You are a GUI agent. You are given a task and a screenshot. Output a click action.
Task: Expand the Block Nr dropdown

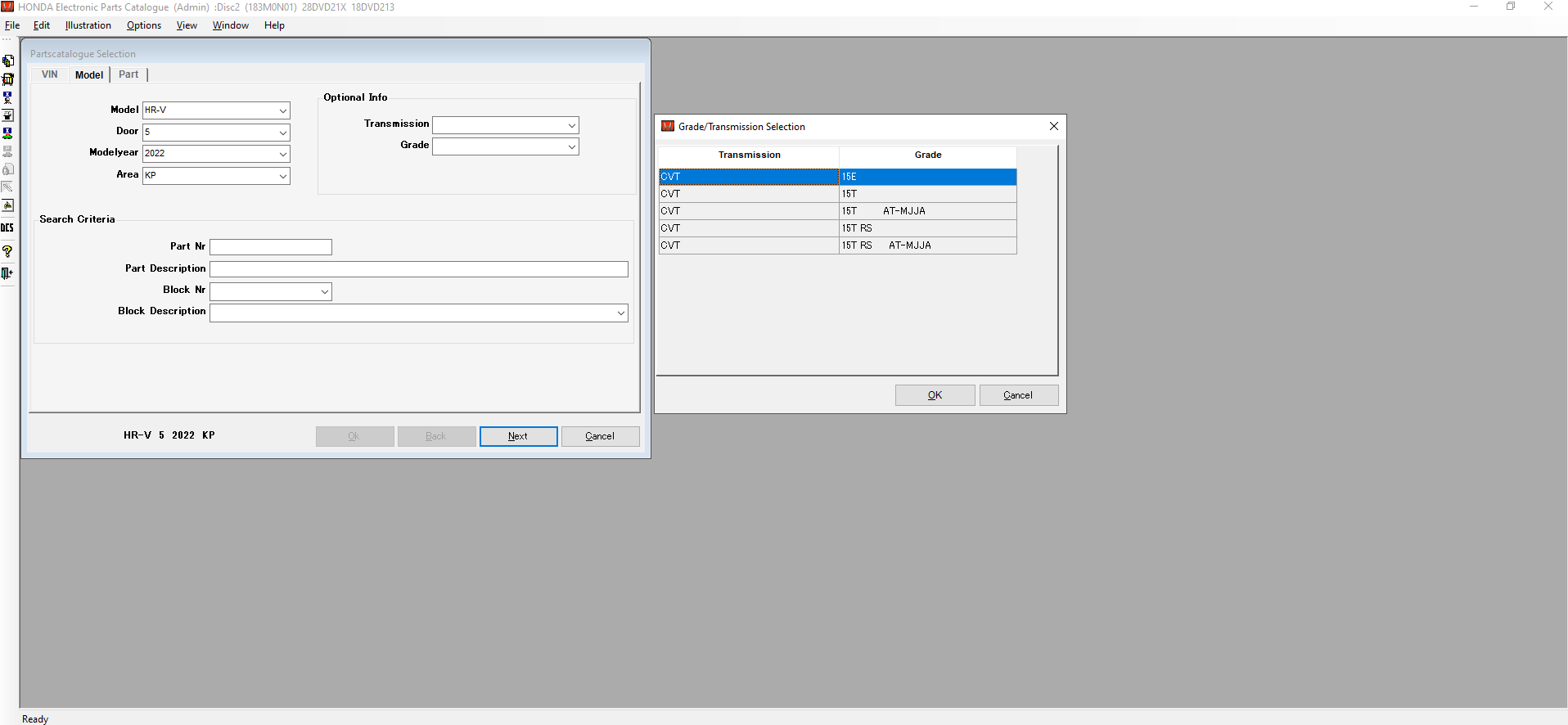325,291
